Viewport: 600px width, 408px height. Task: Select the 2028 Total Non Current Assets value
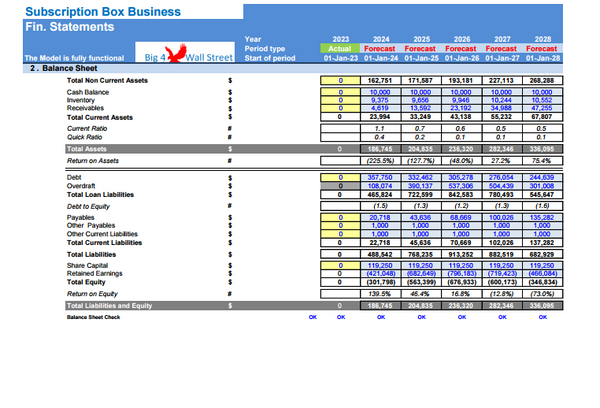coord(539,80)
